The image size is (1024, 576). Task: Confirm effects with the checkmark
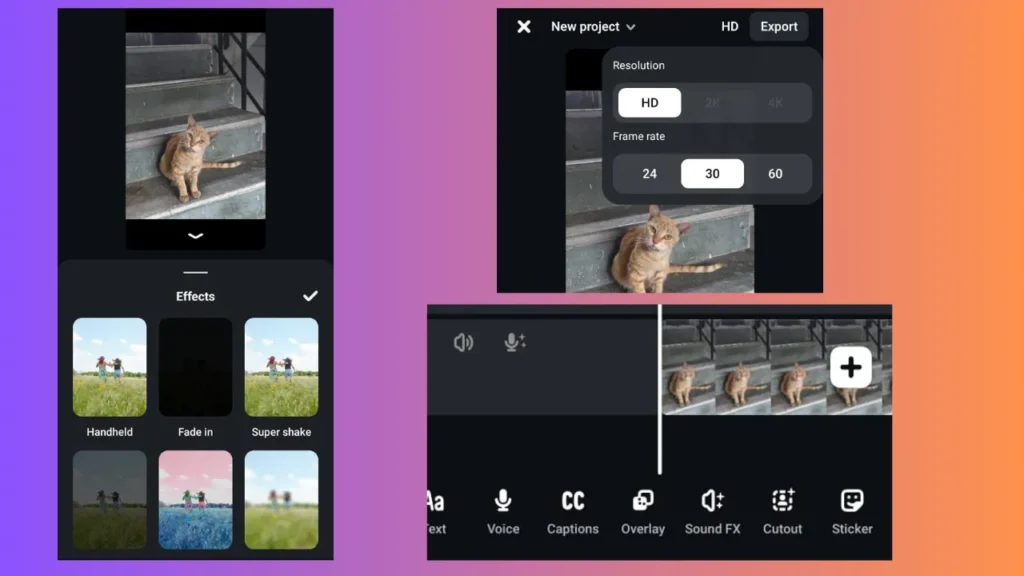click(310, 296)
